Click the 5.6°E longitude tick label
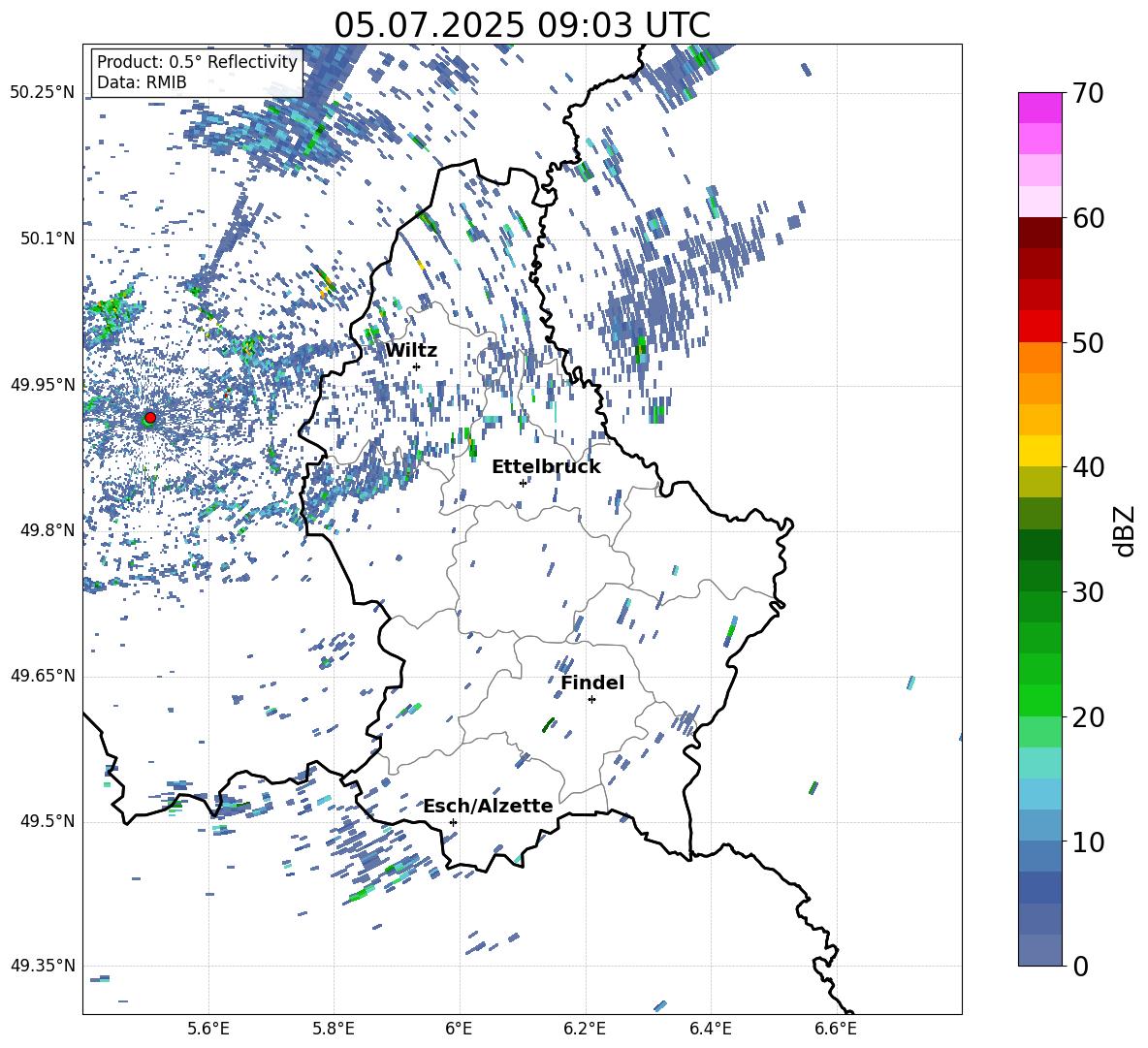The image size is (1148, 1048). (x=208, y=1029)
